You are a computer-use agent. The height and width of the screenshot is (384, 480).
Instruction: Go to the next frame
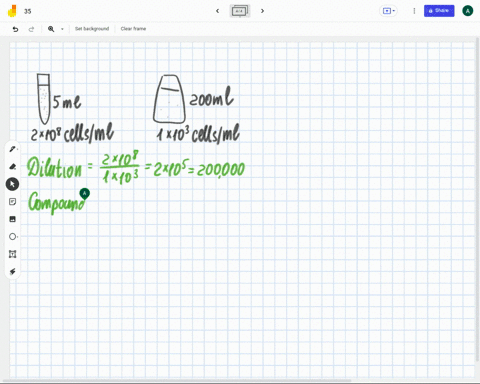pyautogui.click(x=262, y=11)
